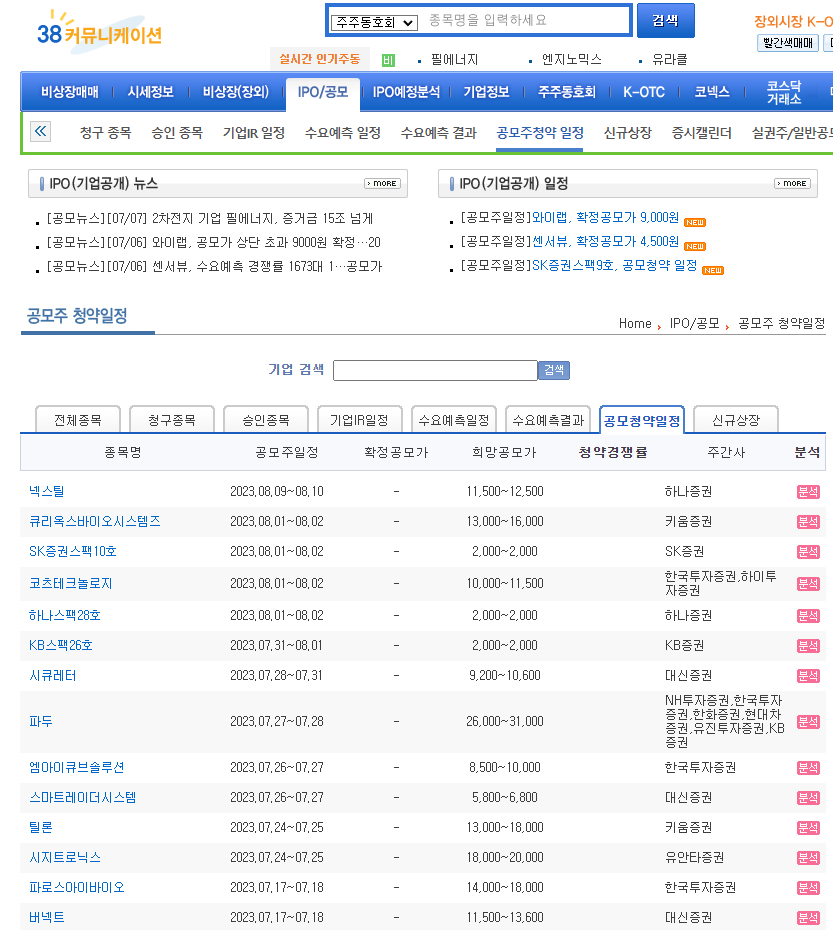Open 분석 badge for 넥스틸 row
Viewport: 833px width, 930px height.
click(x=808, y=492)
